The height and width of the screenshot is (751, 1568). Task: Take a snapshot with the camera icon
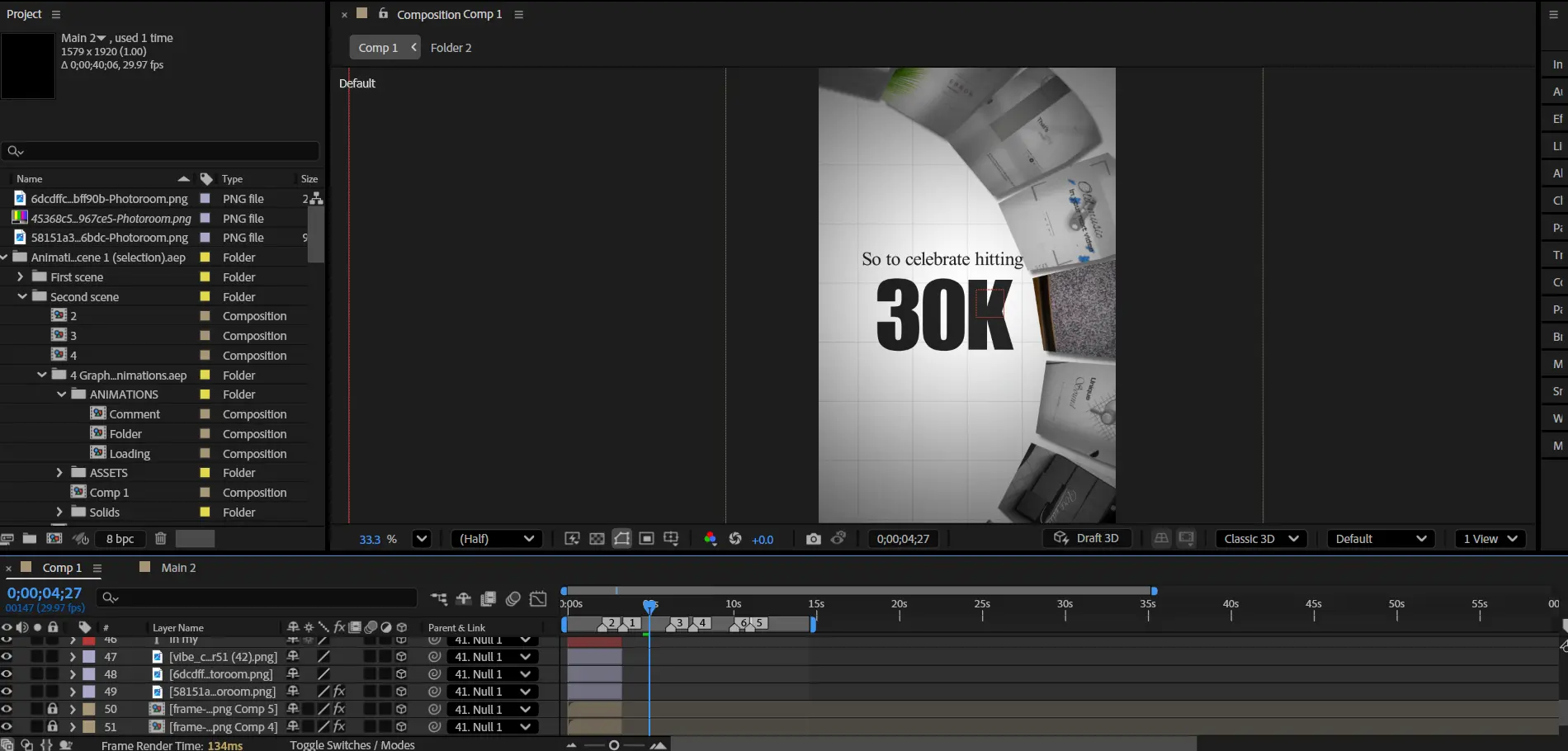click(813, 539)
